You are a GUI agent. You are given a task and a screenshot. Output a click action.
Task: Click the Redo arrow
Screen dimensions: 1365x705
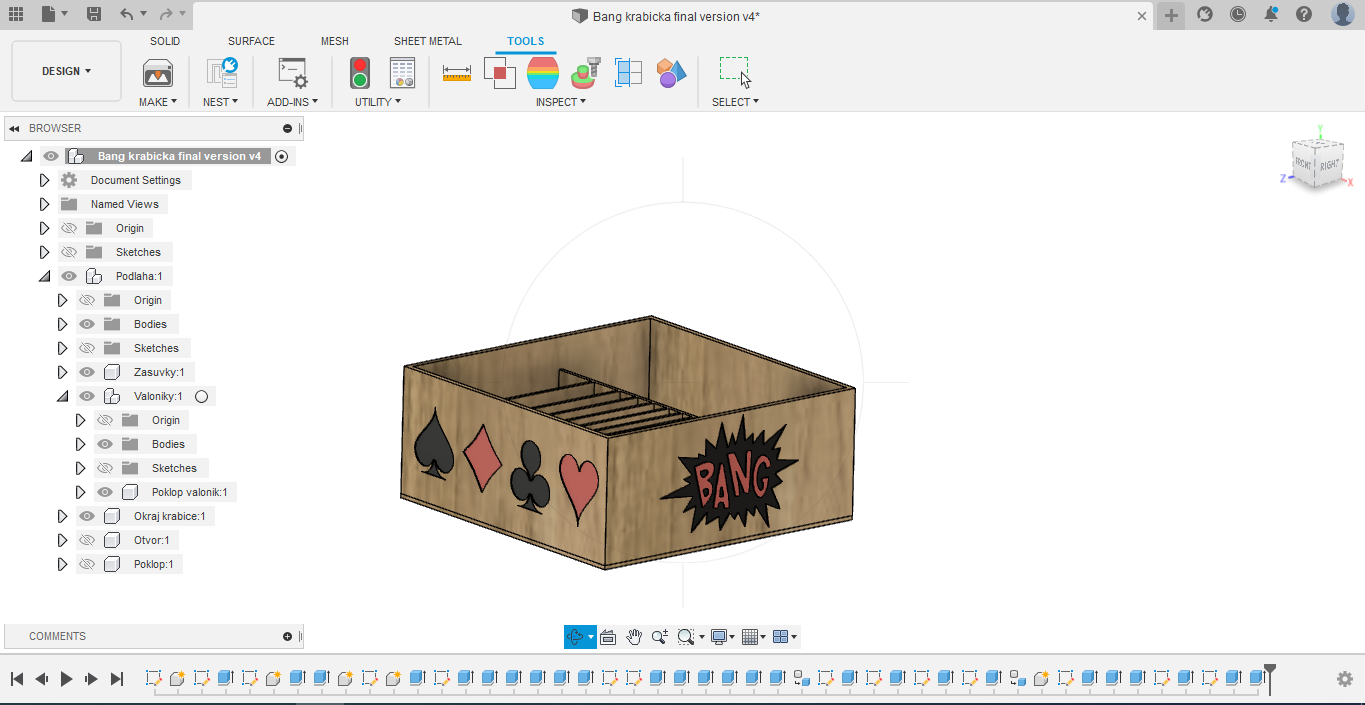coord(166,14)
